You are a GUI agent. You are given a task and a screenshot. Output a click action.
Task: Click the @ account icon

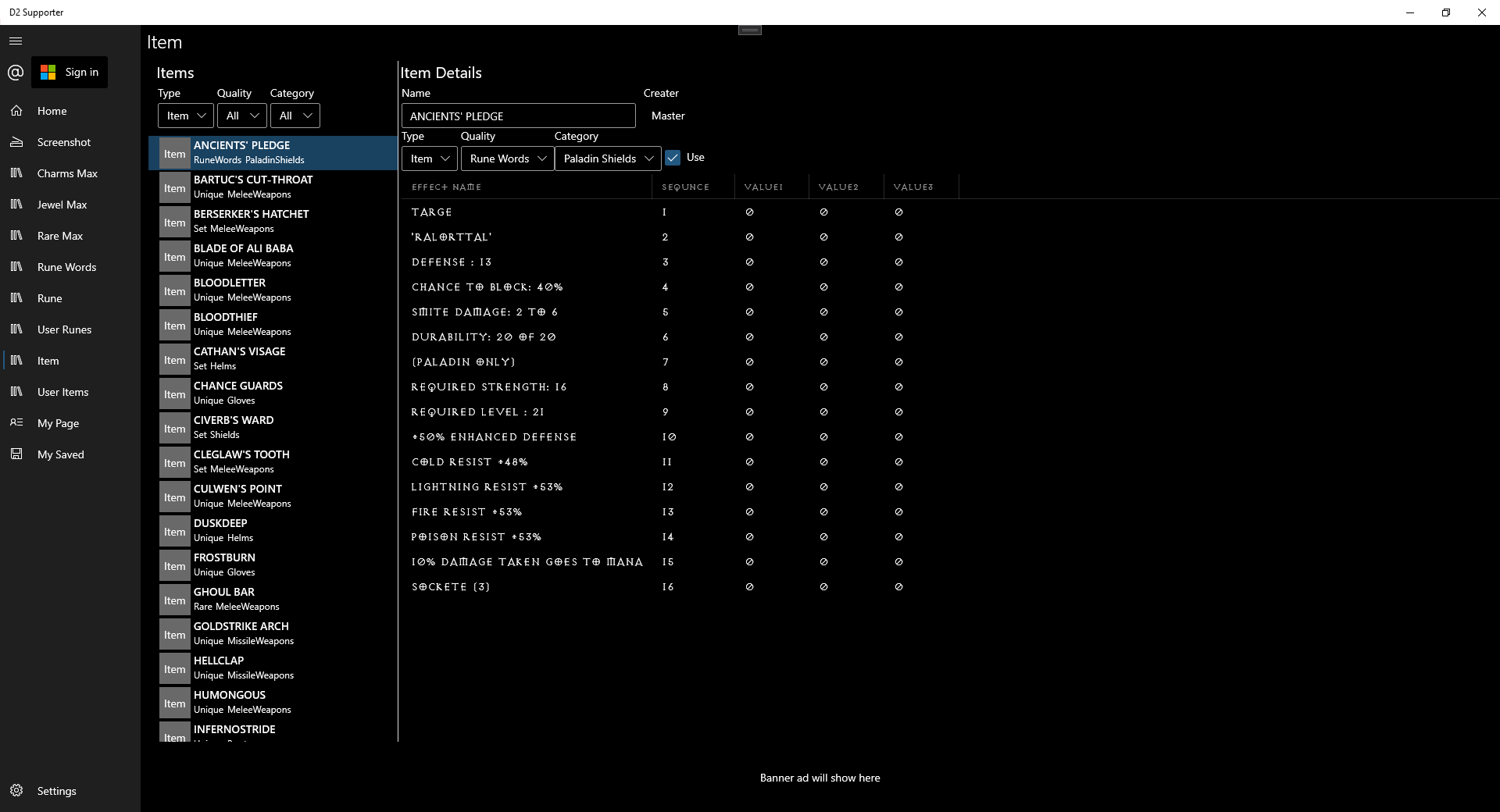[x=16, y=73]
